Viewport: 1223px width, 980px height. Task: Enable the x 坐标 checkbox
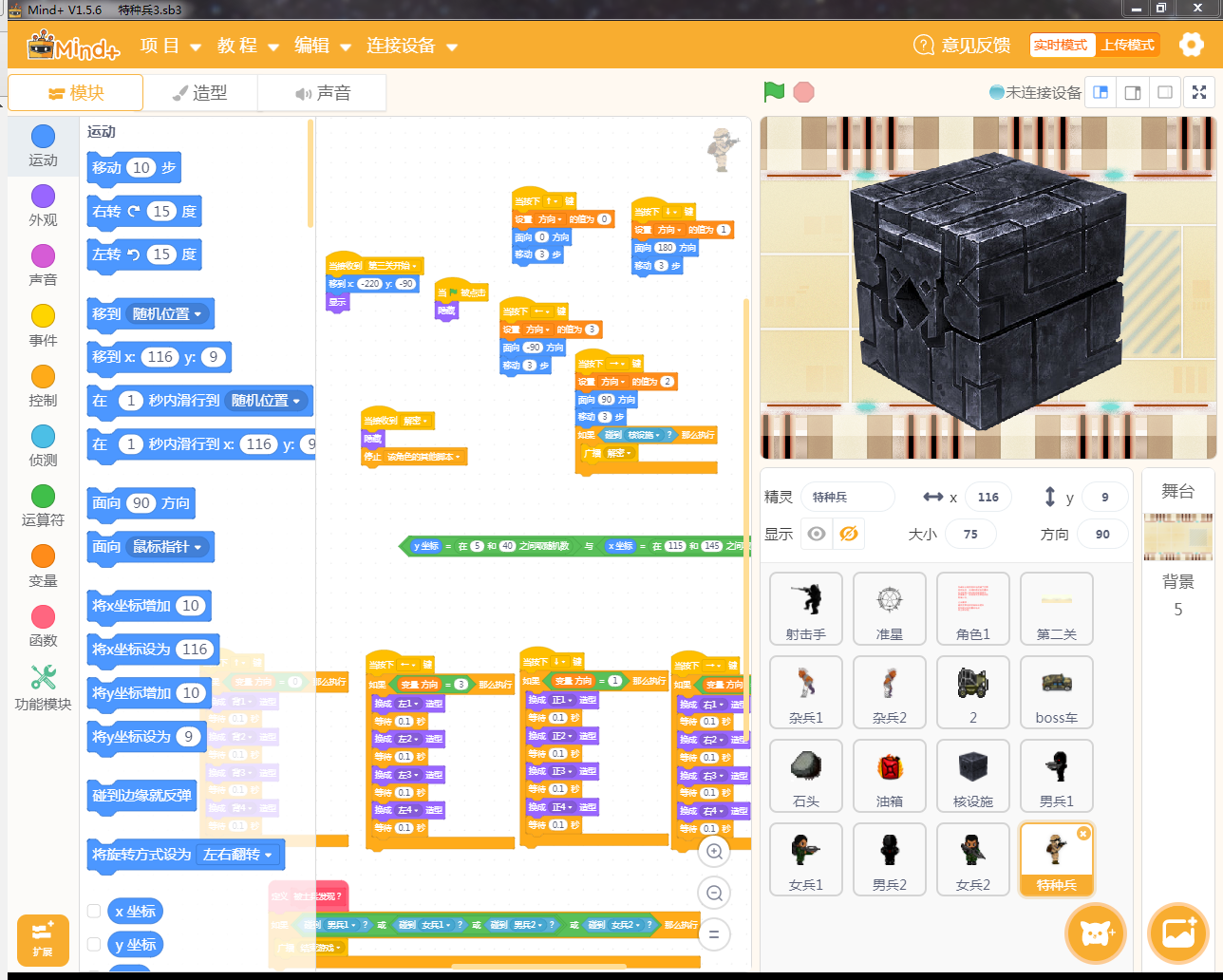94,911
